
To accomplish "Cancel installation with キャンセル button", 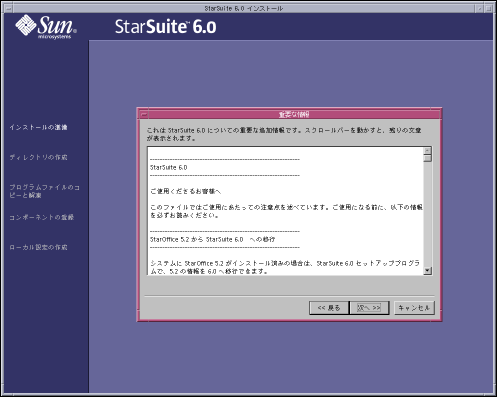I will tap(414, 308).
